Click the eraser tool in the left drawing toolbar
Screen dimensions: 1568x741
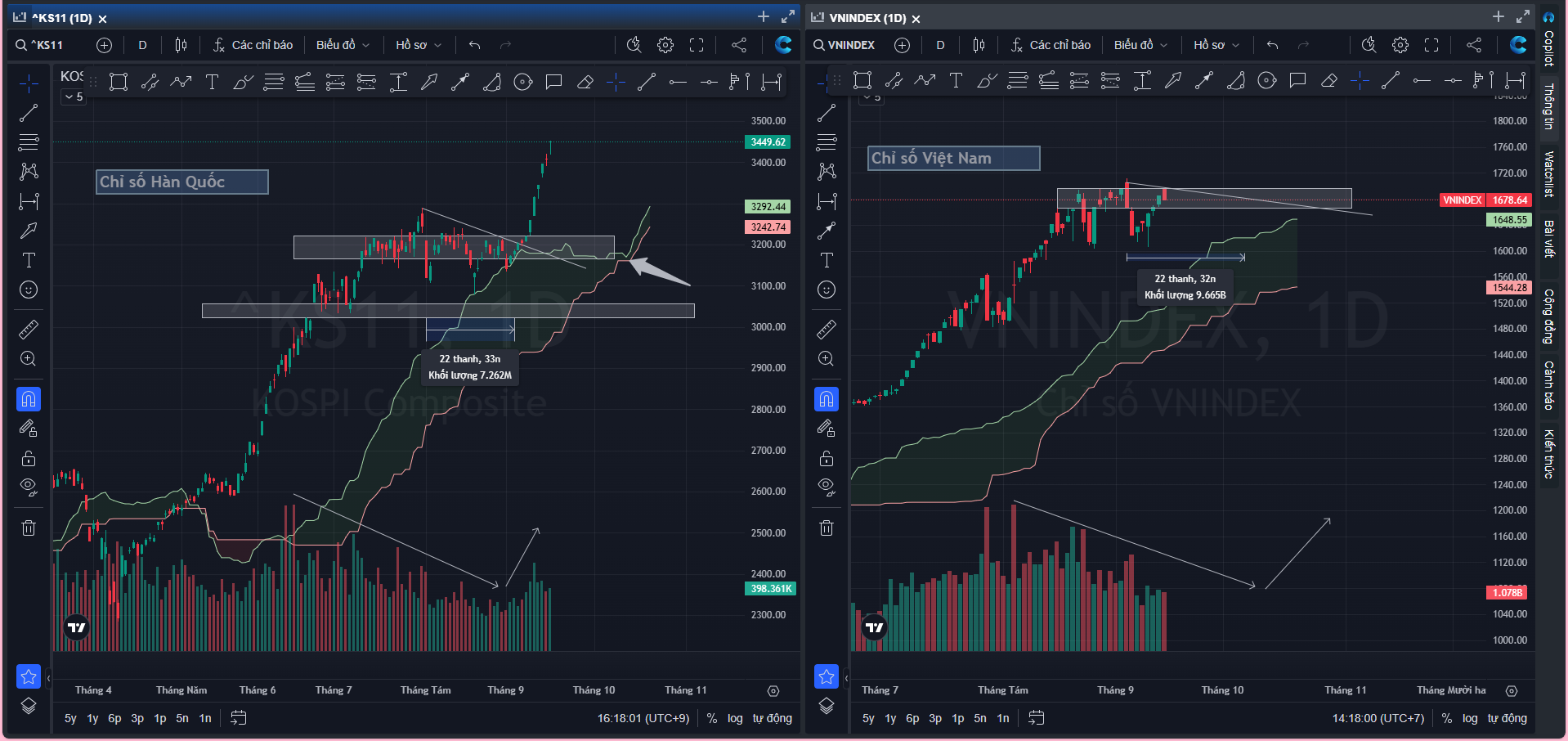585,82
